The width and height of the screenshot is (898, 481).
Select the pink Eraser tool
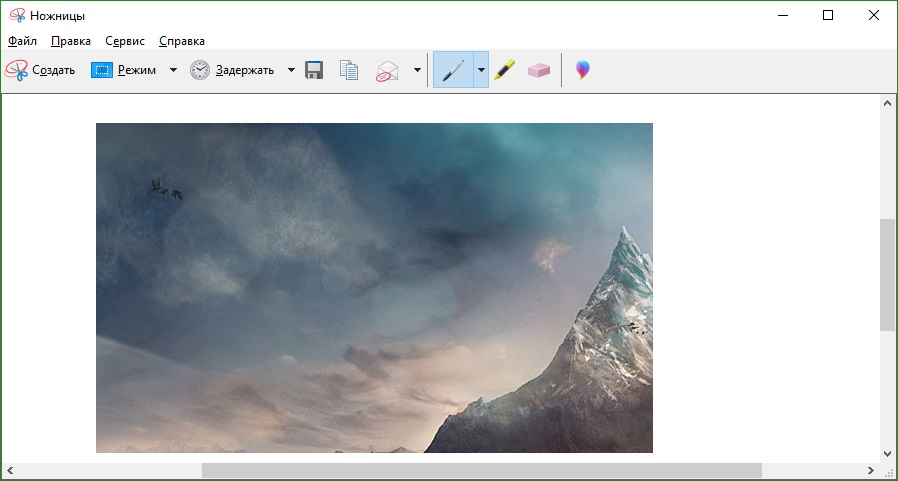tap(539, 70)
